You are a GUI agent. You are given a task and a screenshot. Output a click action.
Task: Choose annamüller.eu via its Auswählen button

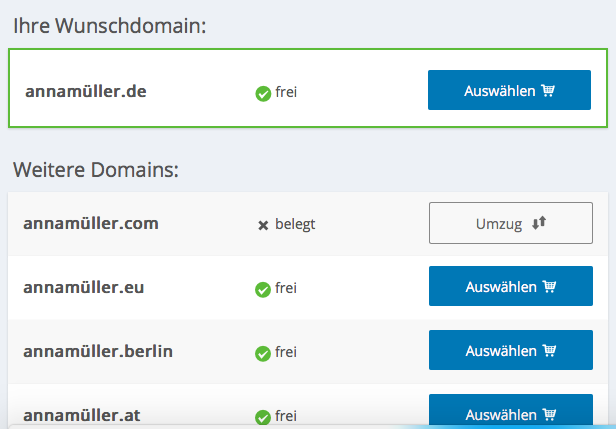(511, 286)
